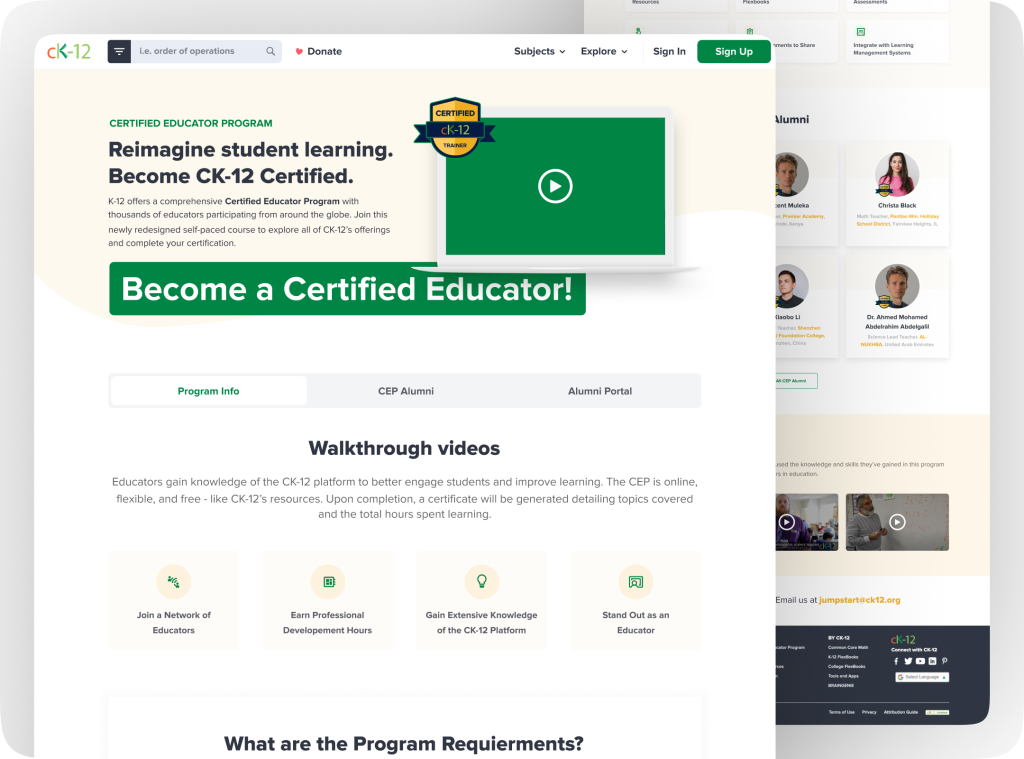Image resolution: width=1024 pixels, height=759 pixels.
Task: Click the license badge in back page footer
Action: click(937, 712)
